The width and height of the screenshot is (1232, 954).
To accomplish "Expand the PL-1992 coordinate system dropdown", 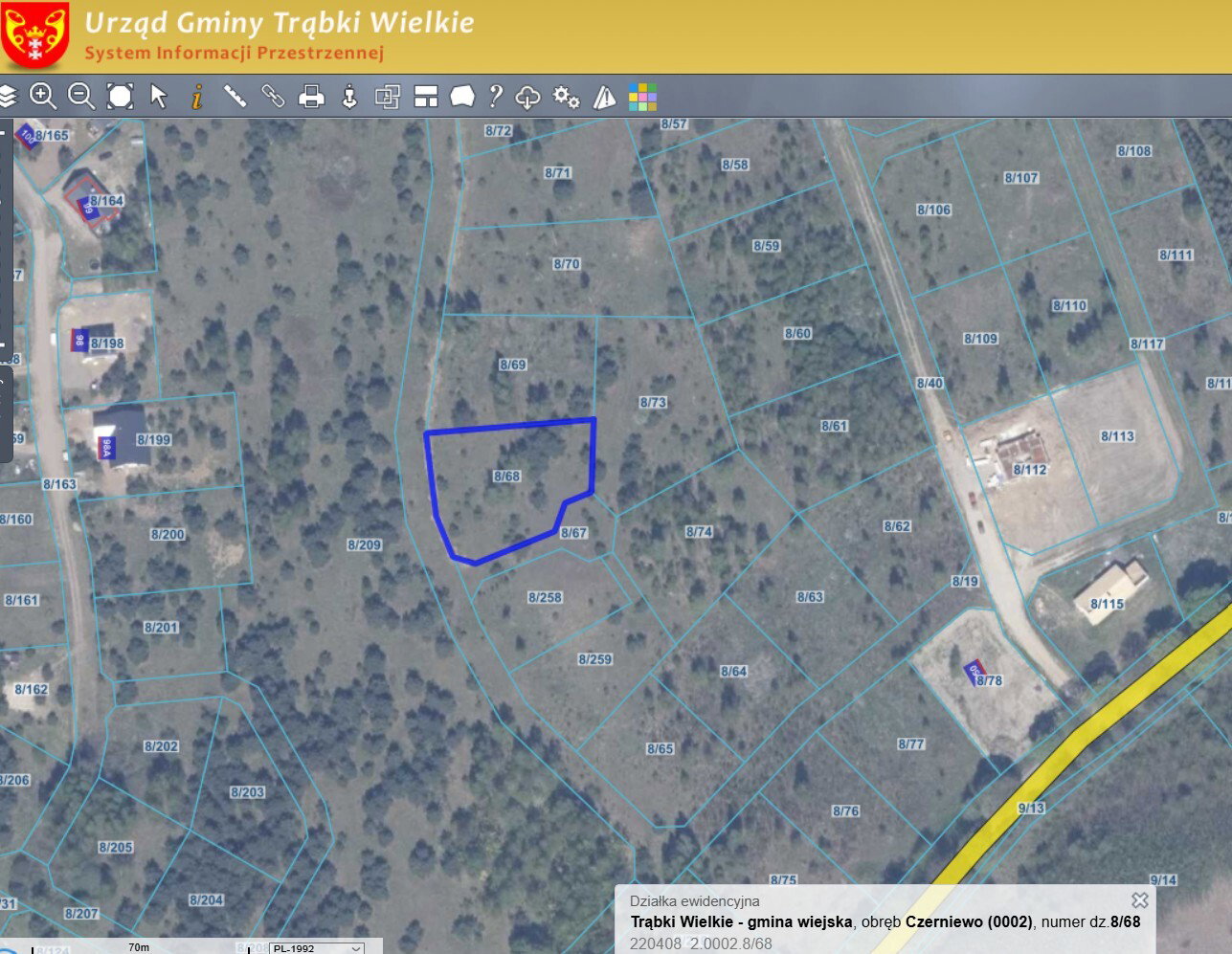I will pos(317,947).
